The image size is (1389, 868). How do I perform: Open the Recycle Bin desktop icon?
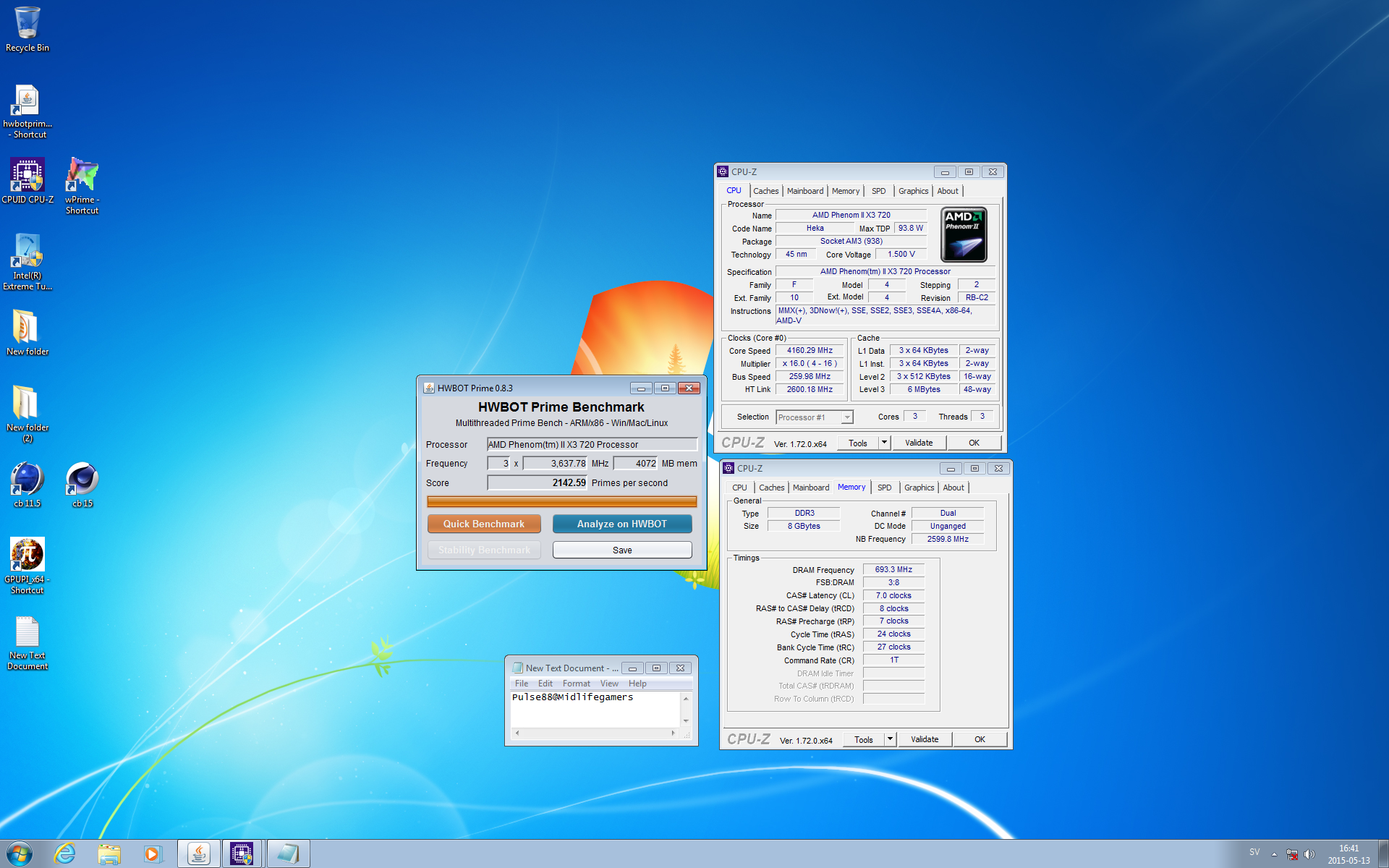27,29
